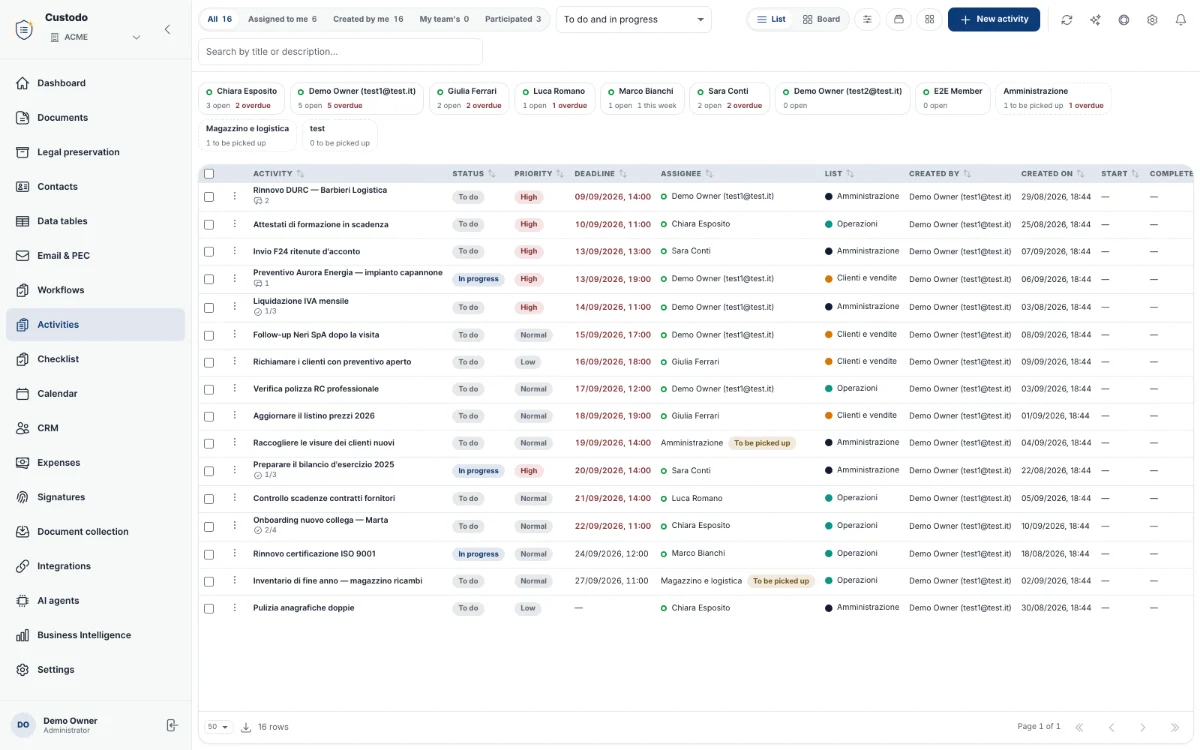
Task: Open the help lifebuoy icon
Action: (x=1124, y=20)
